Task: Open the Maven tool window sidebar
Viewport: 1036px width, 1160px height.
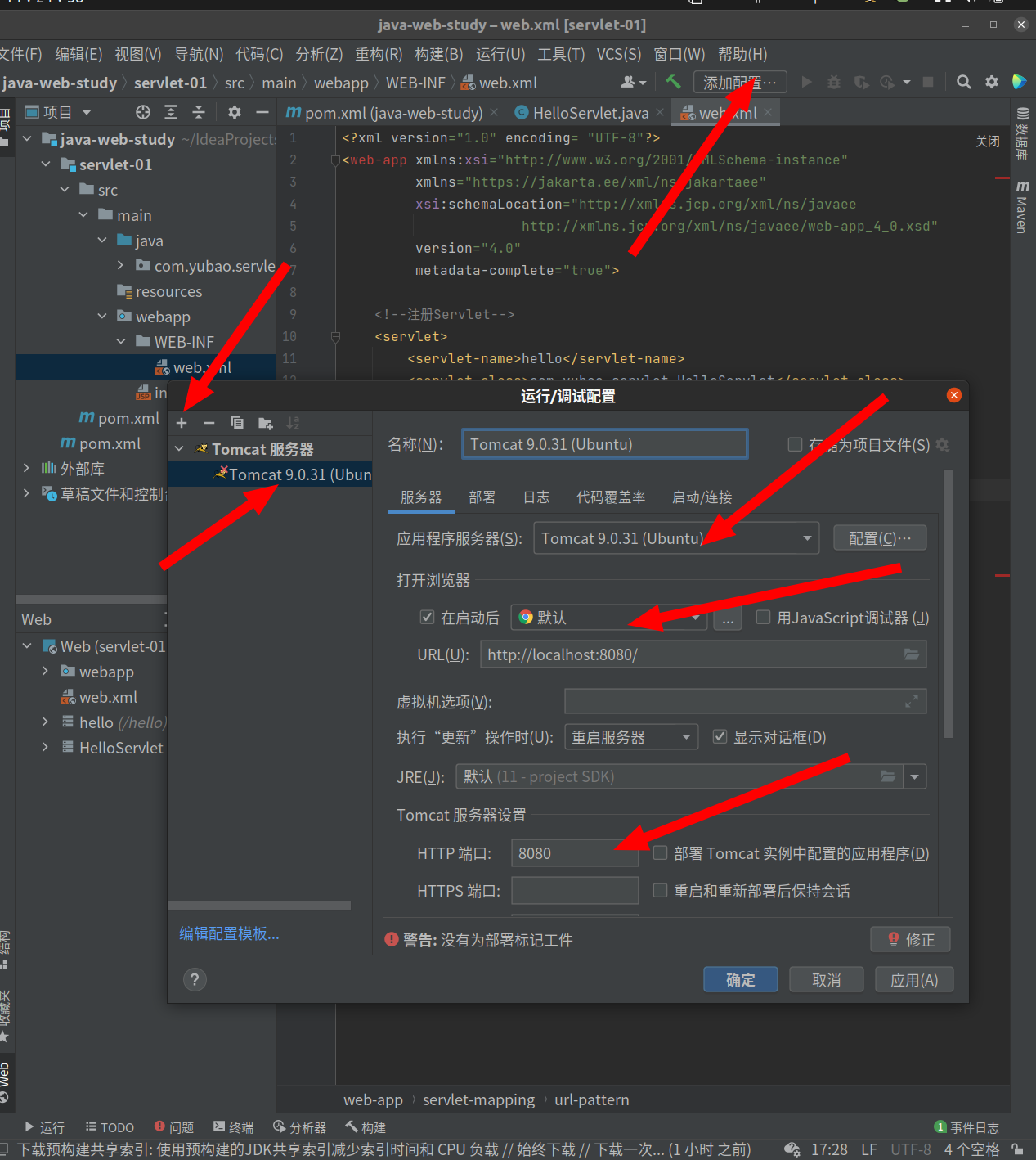Action: pos(1022,208)
